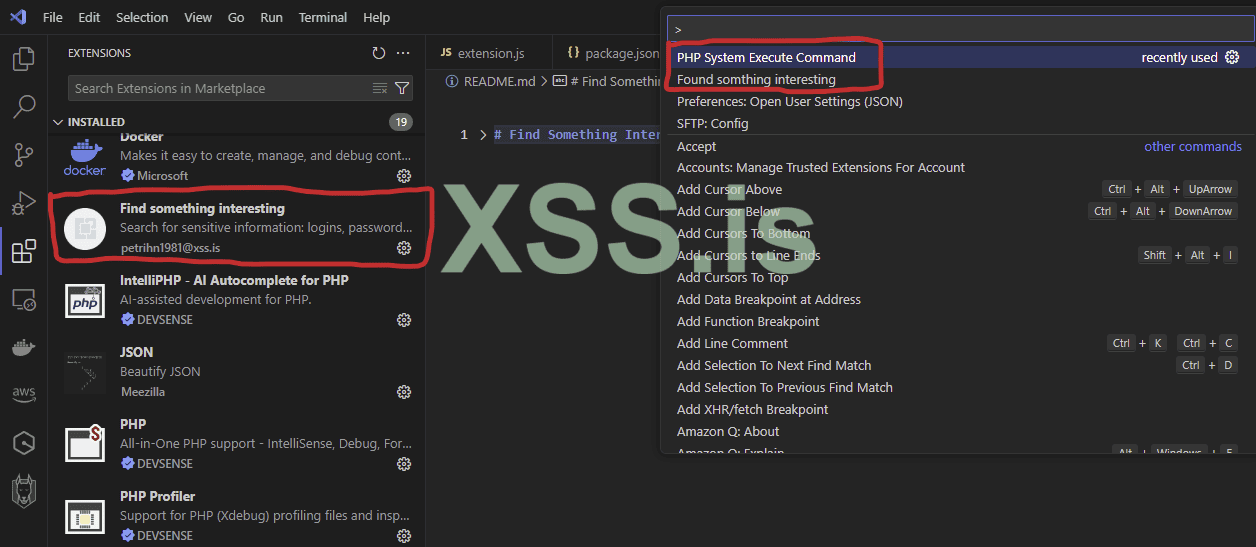Select Add XHR/fetch Breakpoint command
Image resolution: width=1256 pixels, height=547 pixels.
[x=960, y=409]
